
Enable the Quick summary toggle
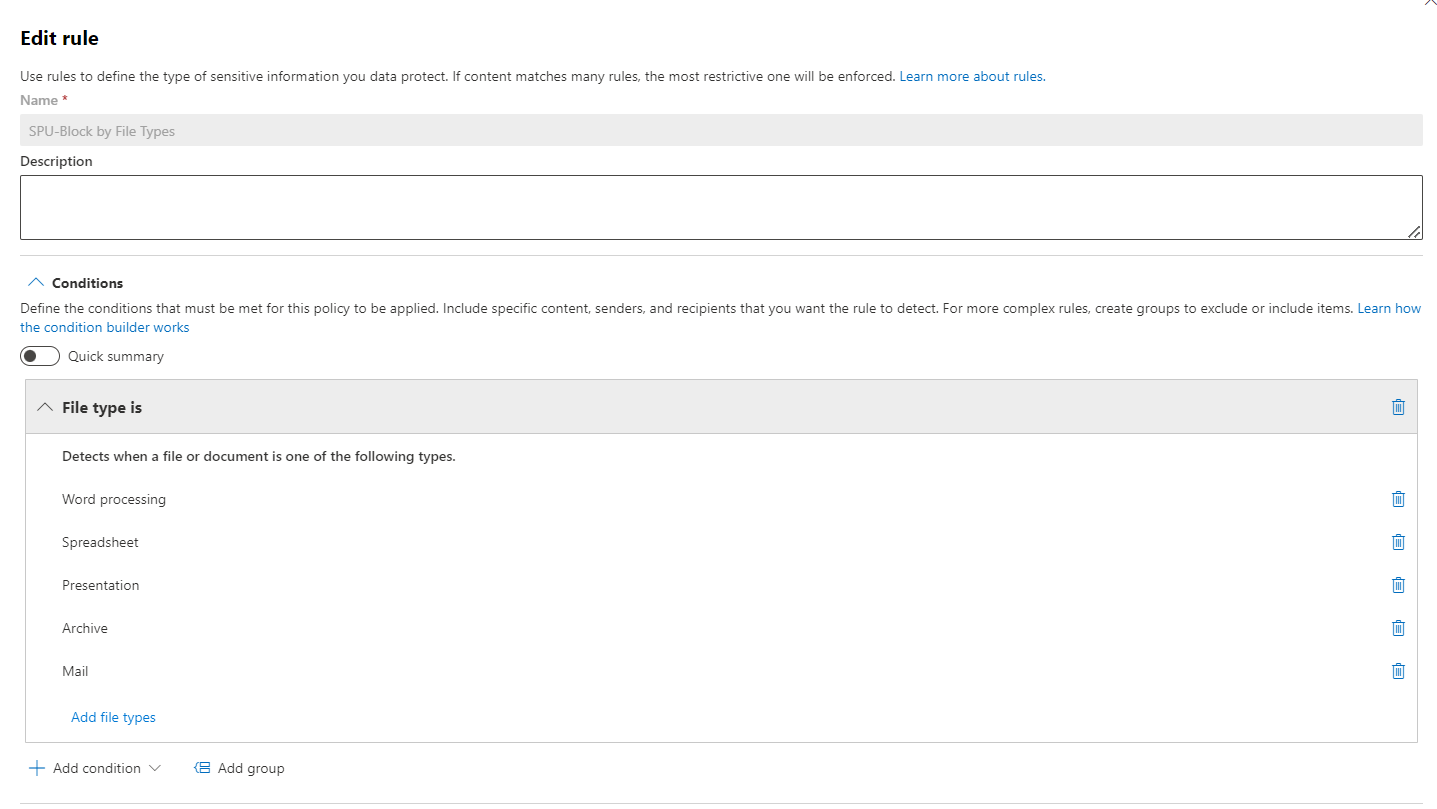coord(39,355)
